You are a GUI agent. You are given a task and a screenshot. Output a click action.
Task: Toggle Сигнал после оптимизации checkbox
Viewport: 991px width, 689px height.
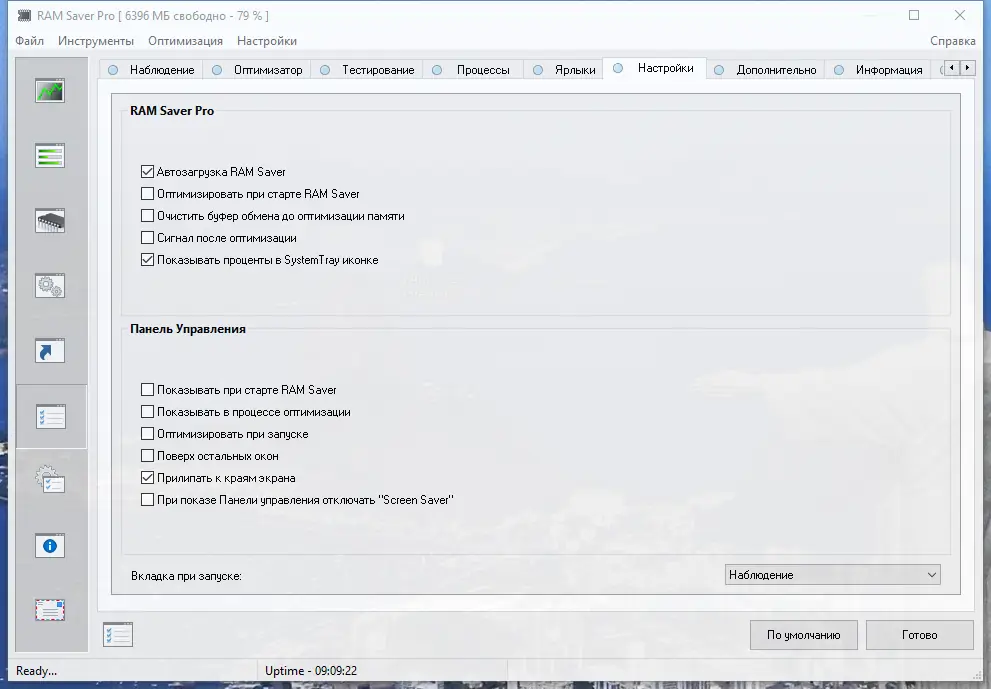147,238
